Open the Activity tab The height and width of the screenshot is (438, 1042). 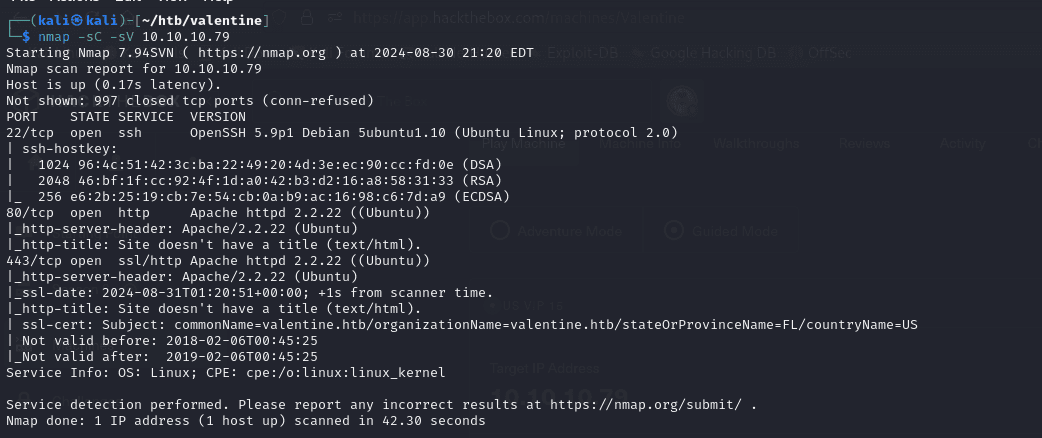(963, 143)
